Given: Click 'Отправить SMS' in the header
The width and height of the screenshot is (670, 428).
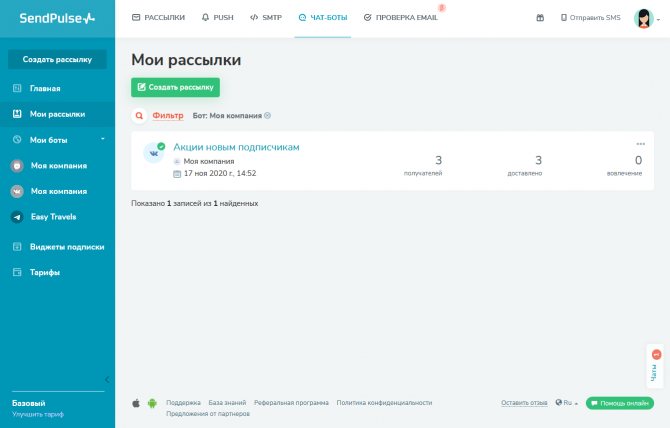Looking at the screenshot, I should [x=589, y=18].
